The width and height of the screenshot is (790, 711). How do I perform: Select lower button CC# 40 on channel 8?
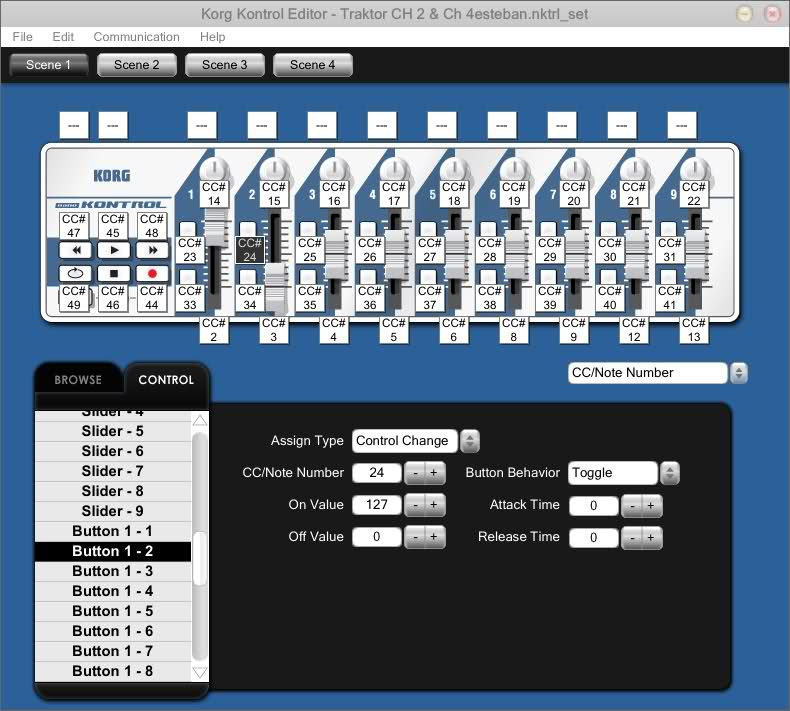610,298
